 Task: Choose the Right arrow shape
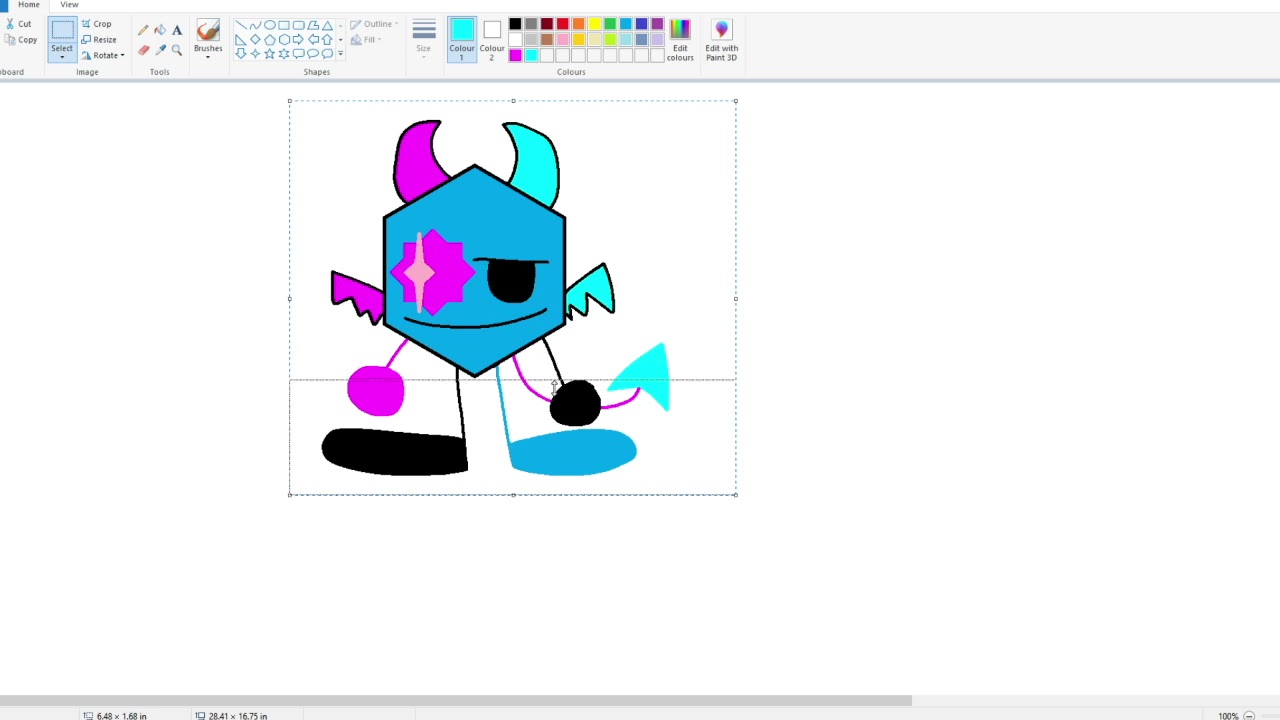click(x=299, y=40)
